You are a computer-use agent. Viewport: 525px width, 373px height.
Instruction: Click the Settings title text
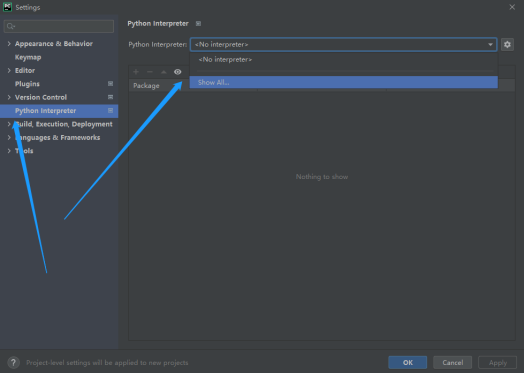pos(28,7)
